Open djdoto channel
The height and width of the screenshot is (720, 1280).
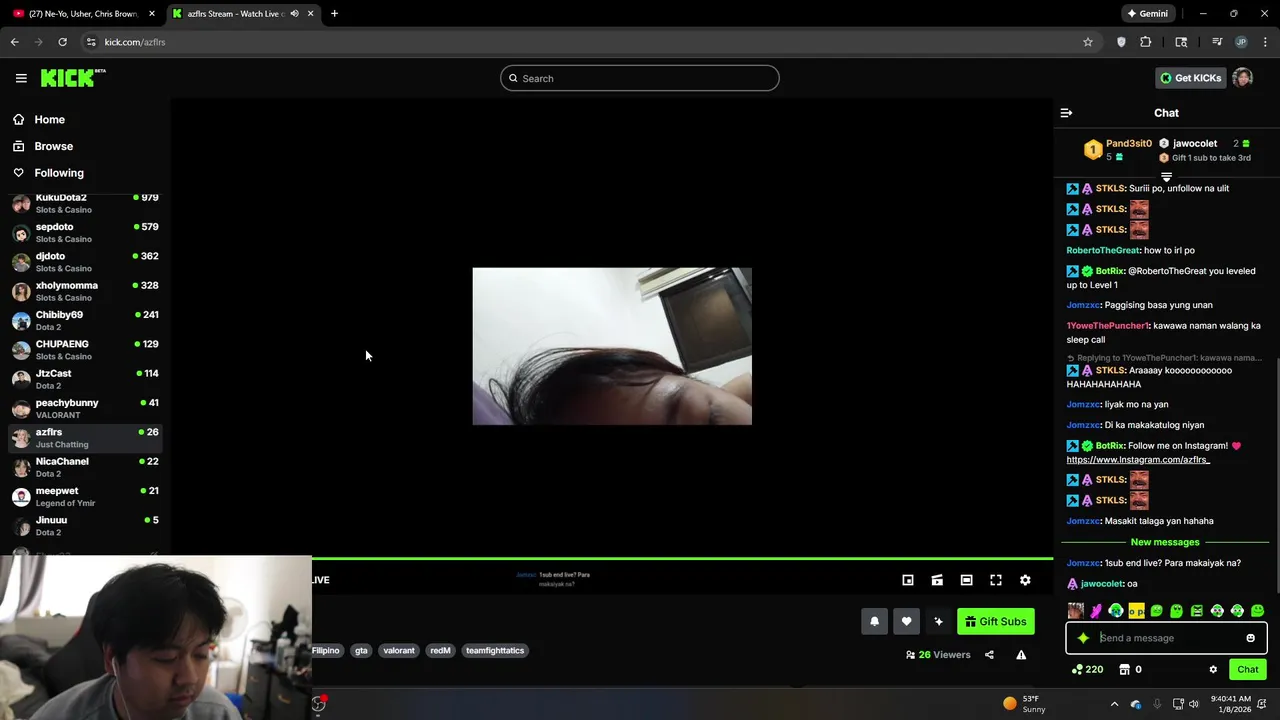click(85, 262)
